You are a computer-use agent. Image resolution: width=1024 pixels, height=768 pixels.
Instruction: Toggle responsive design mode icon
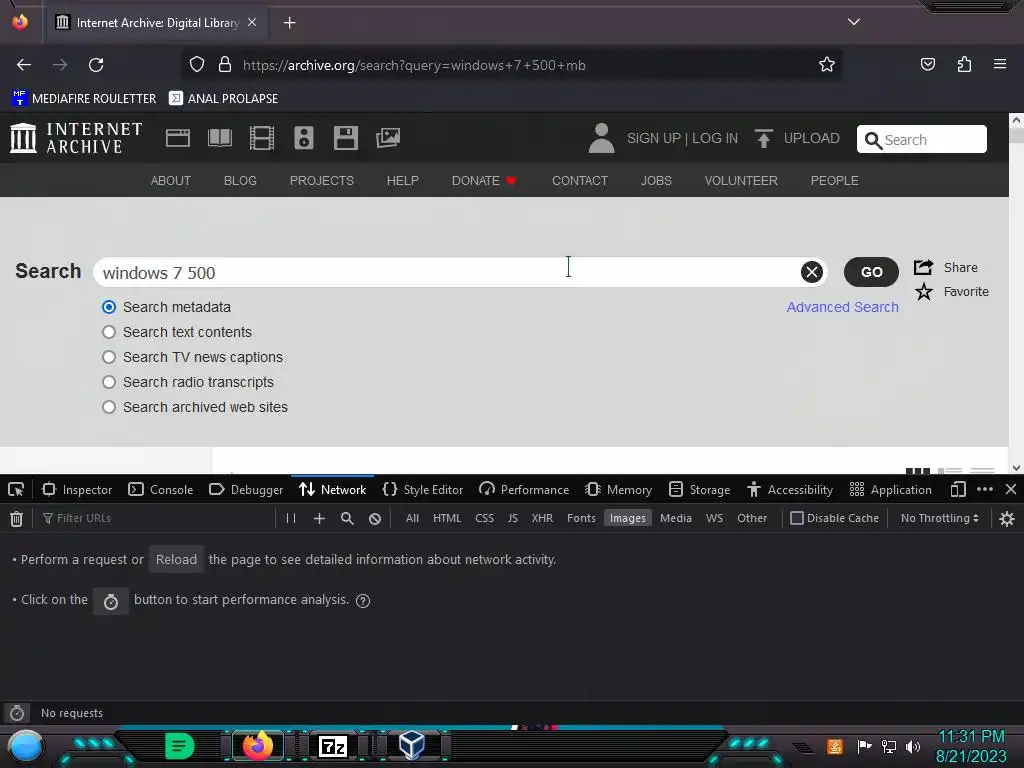tap(958, 489)
